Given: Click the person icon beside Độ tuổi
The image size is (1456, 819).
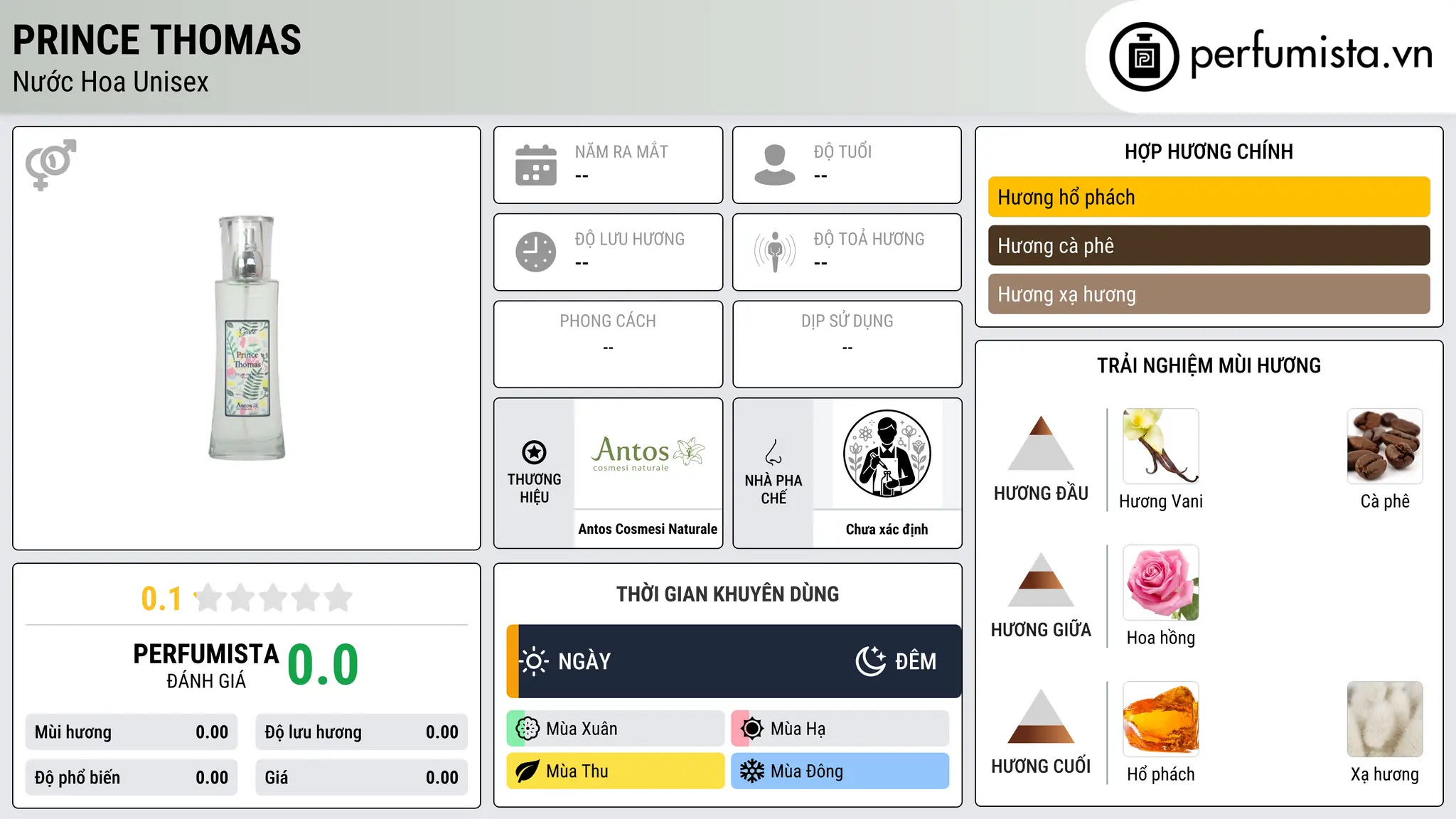Looking at the screenshot, I should pos(774,165).
